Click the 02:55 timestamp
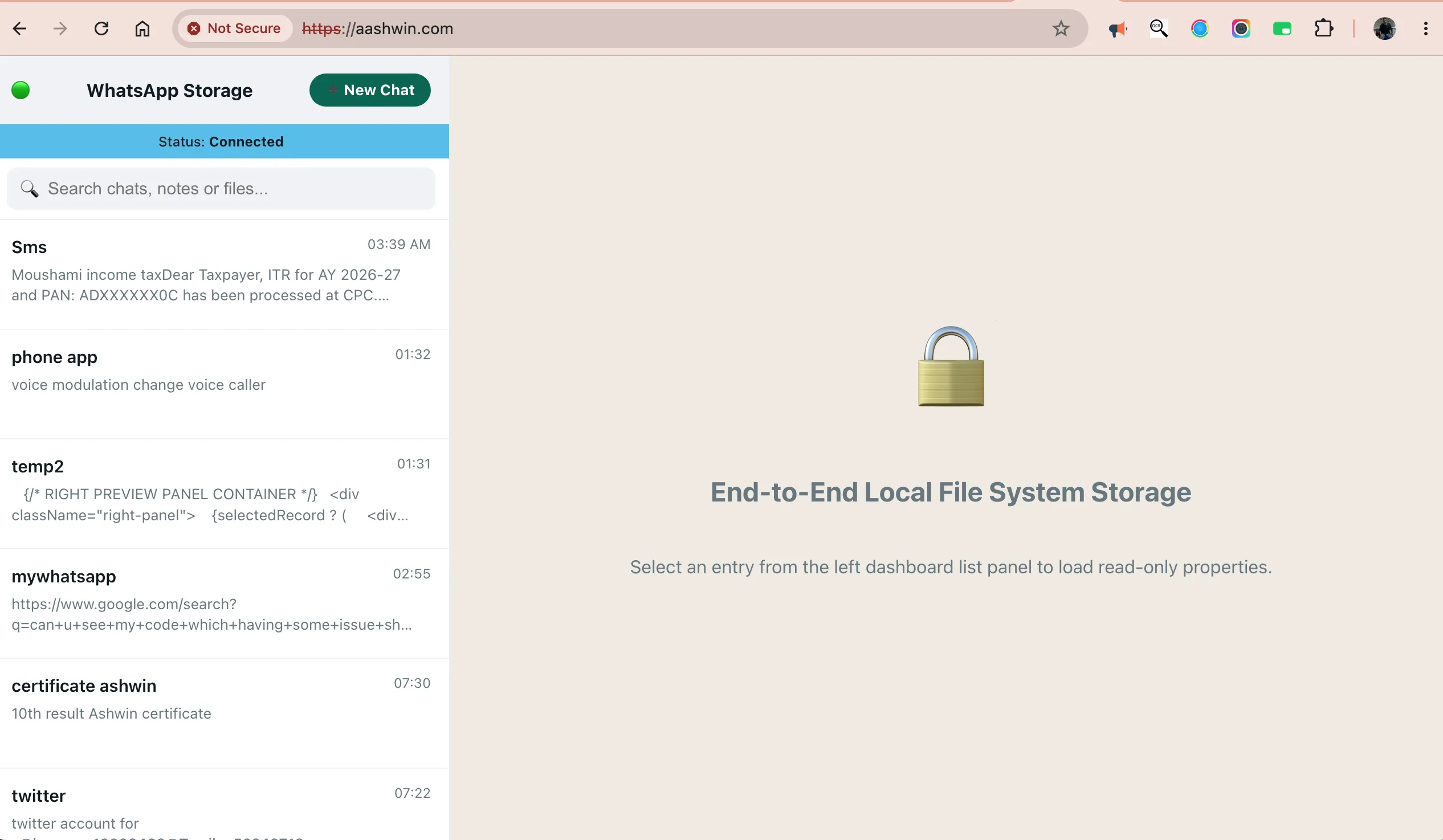Screen dimensions: 1443x840 coord(411,574)
